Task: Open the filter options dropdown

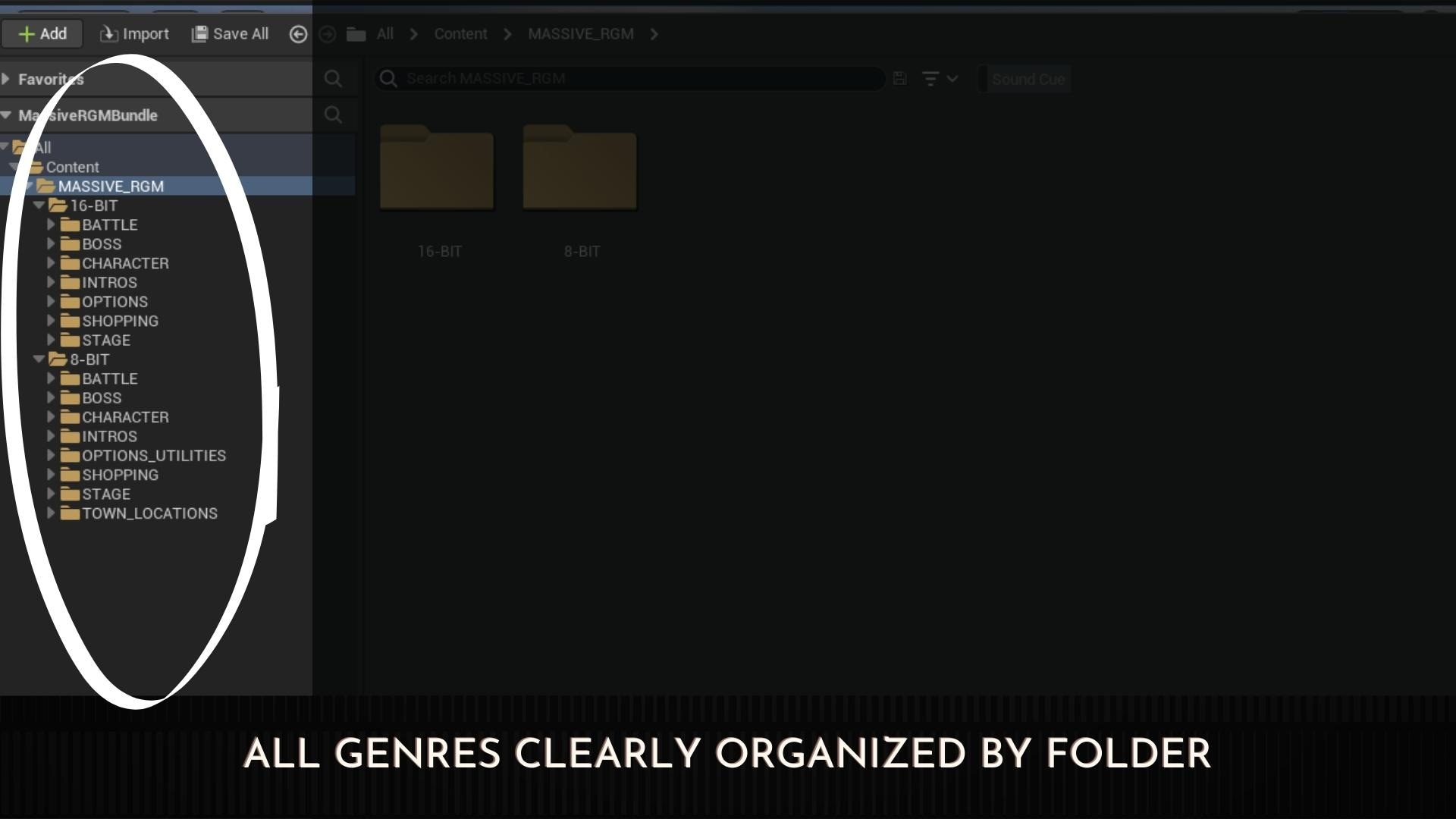Action: click(940, 79)
